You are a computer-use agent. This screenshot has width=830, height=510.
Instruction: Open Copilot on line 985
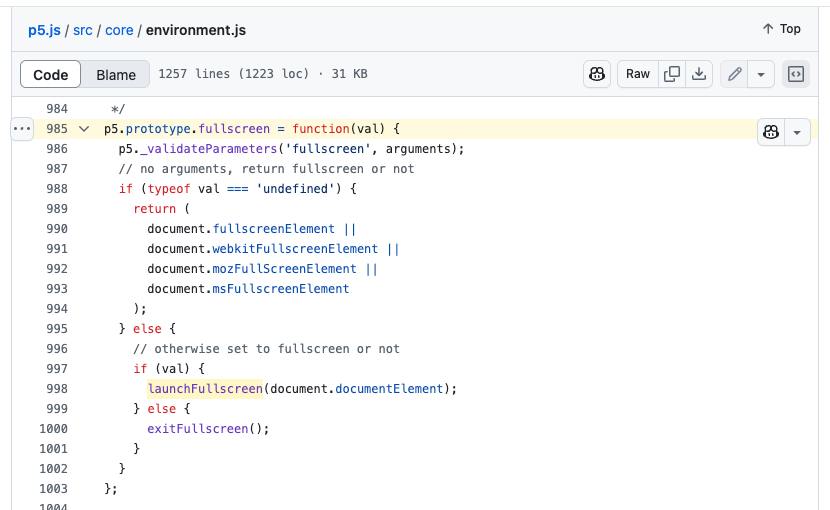click(x=771, y=132)
